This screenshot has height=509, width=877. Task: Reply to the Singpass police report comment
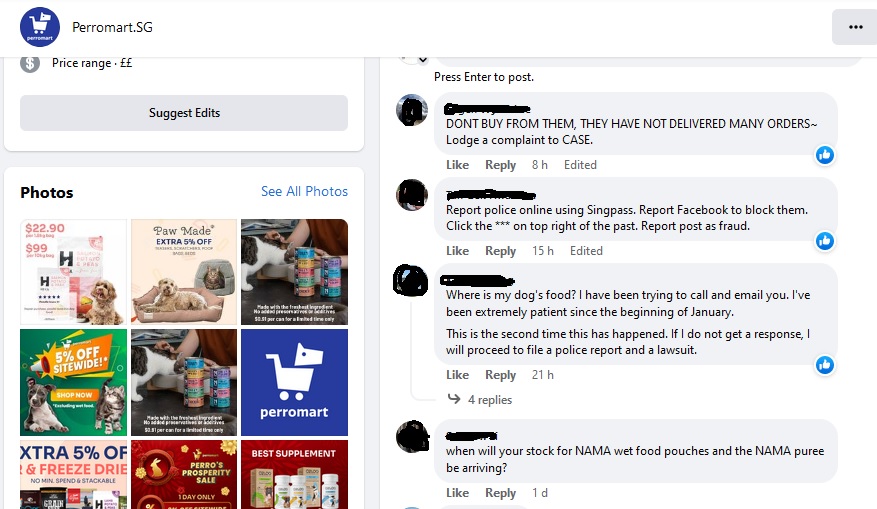point(500,251)
